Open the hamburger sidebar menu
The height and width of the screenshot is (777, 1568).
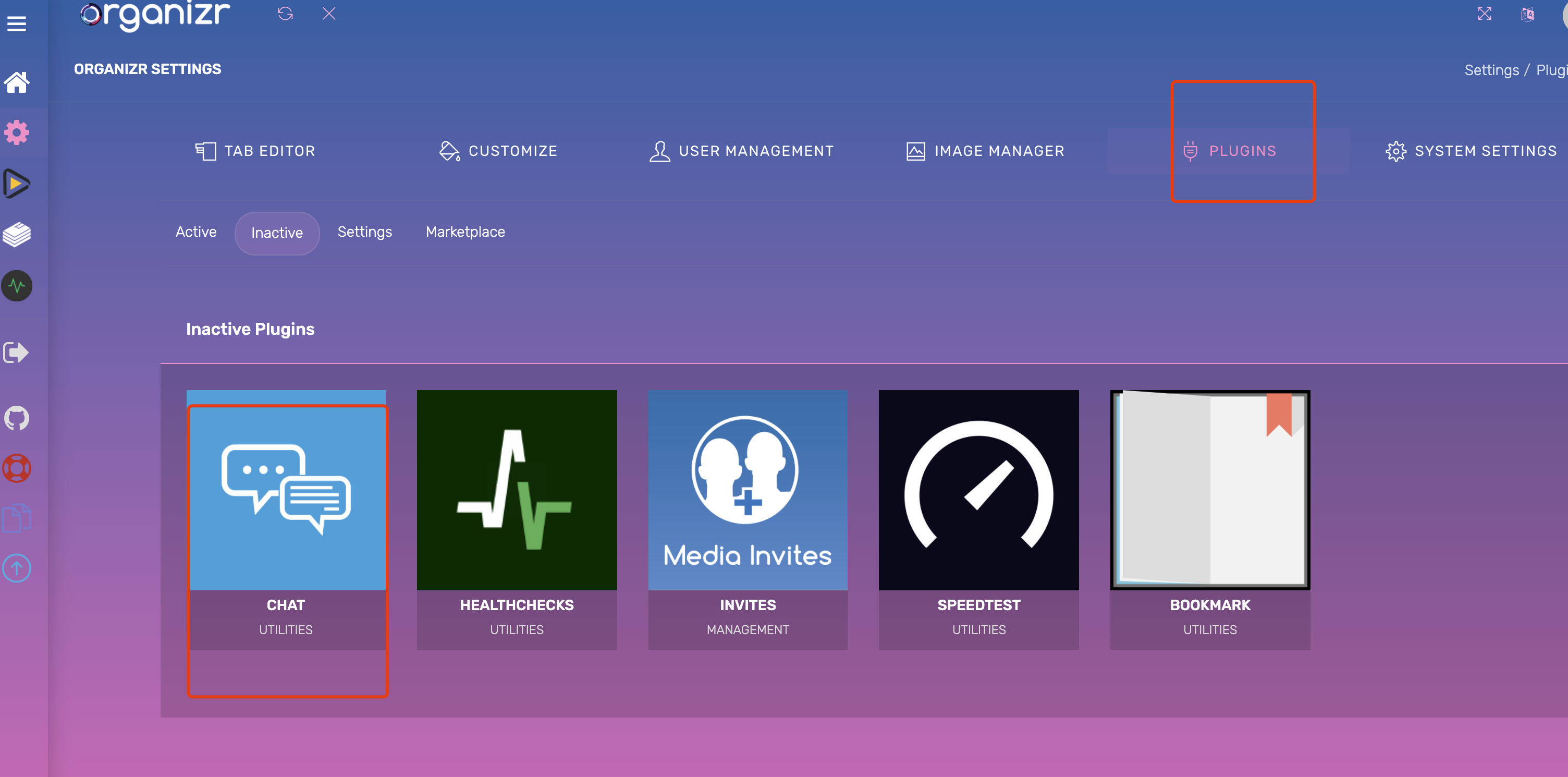tap(17, 24)
